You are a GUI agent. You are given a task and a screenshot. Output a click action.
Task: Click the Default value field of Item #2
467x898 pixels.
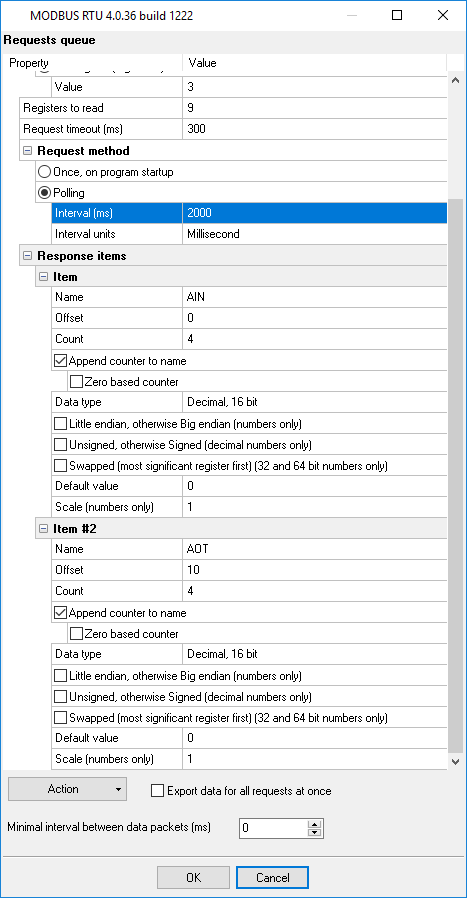click(x=315, y=738)
